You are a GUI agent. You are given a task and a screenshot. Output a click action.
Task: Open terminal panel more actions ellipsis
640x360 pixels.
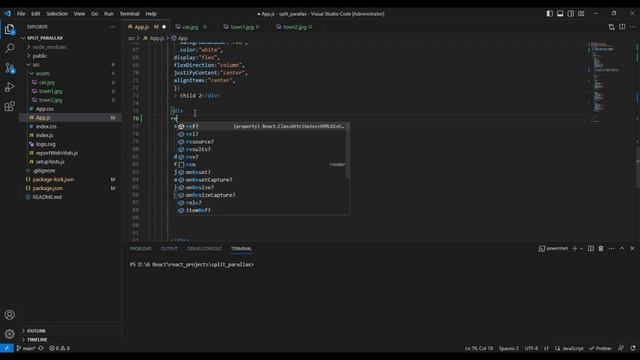tap(611, 249)
